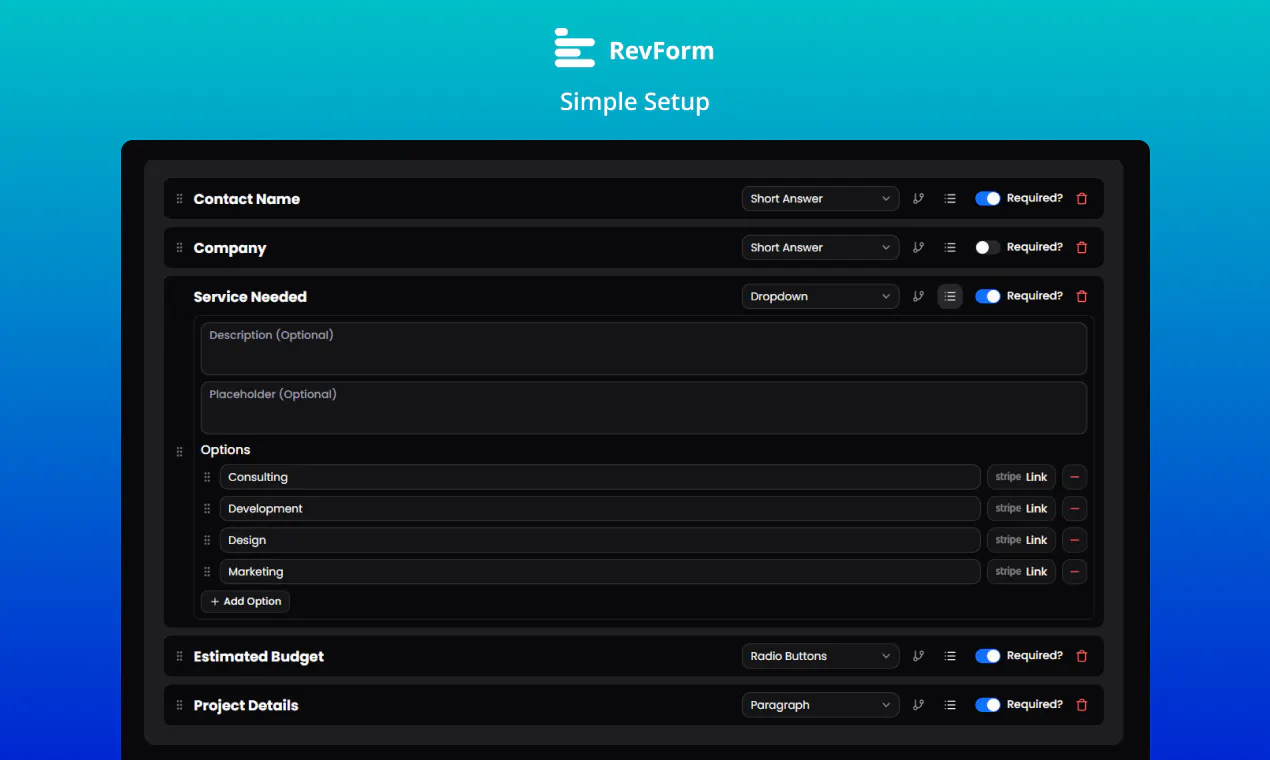Delete the Estimated Budget field
1270x760 pixels.
point(1081,657)
